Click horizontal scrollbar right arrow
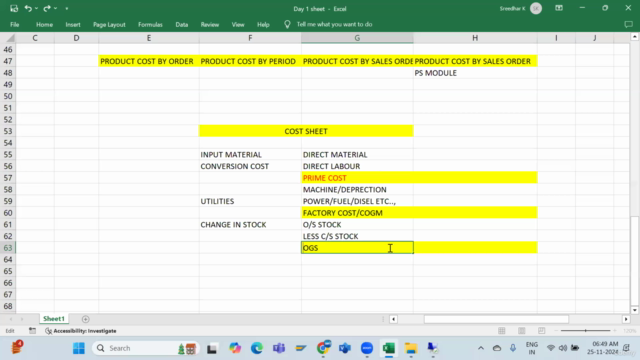 point(626,319)
